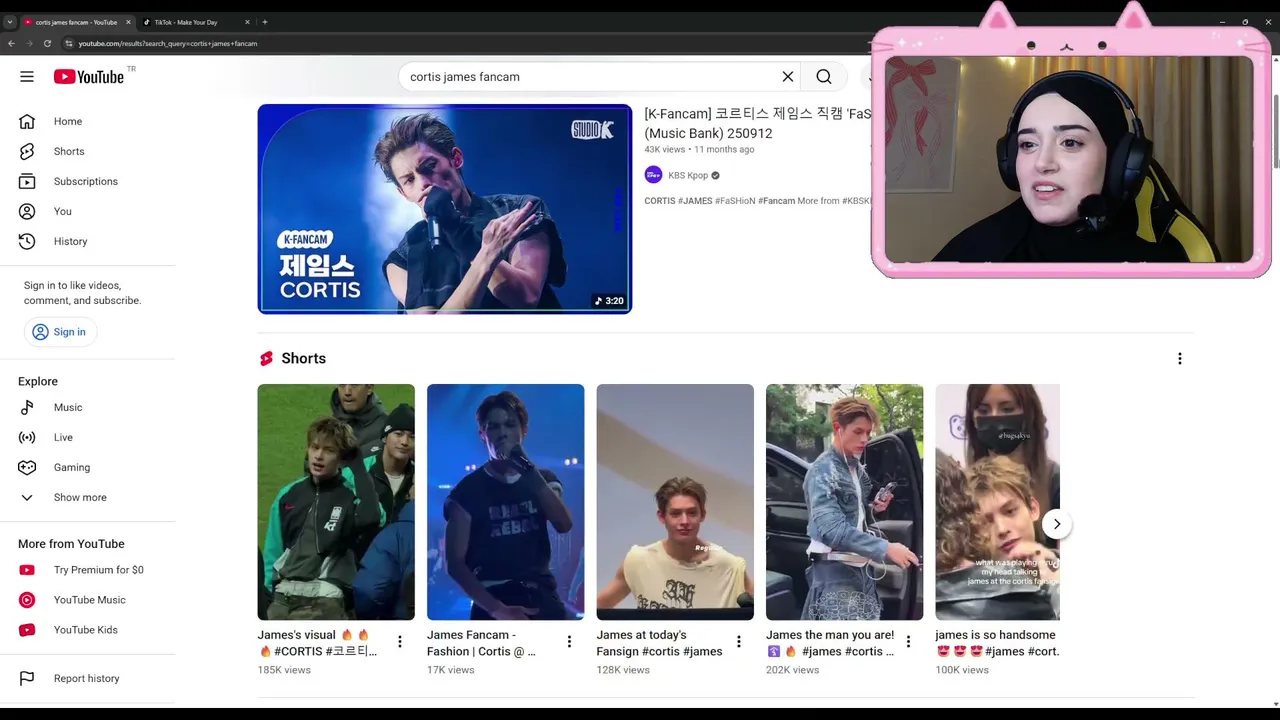Viewport: 1280px width, 720px height.
Task: Click the "100K views" text
Action: pos(962,670)
